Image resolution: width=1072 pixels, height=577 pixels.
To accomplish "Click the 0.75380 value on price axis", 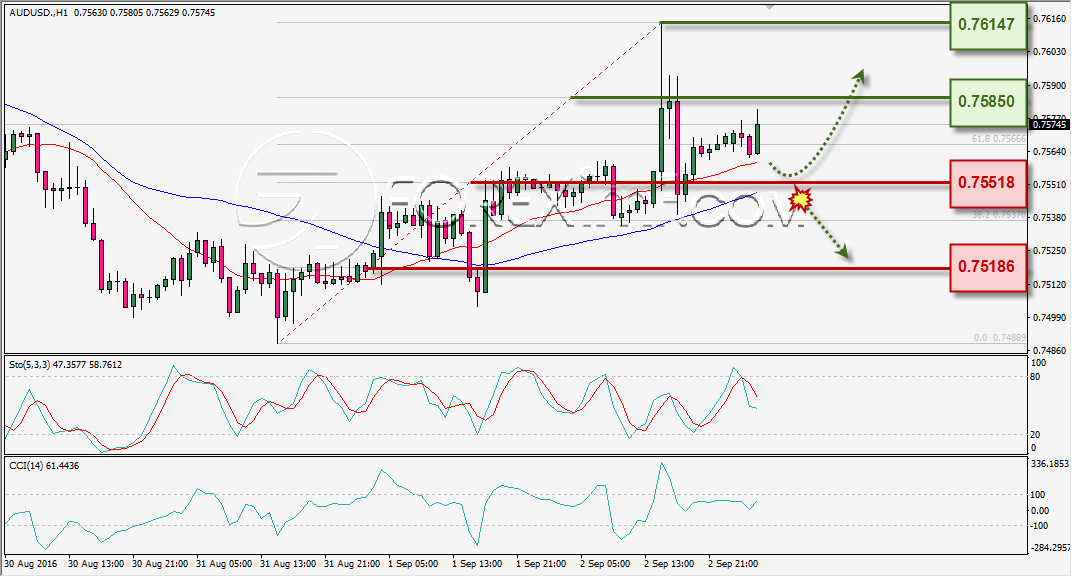I will [1049, 217].
